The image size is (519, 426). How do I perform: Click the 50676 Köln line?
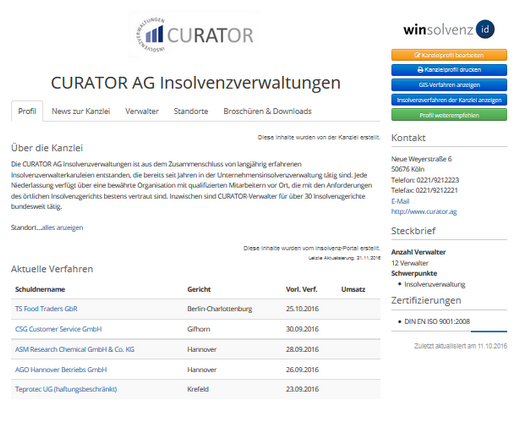407,169
